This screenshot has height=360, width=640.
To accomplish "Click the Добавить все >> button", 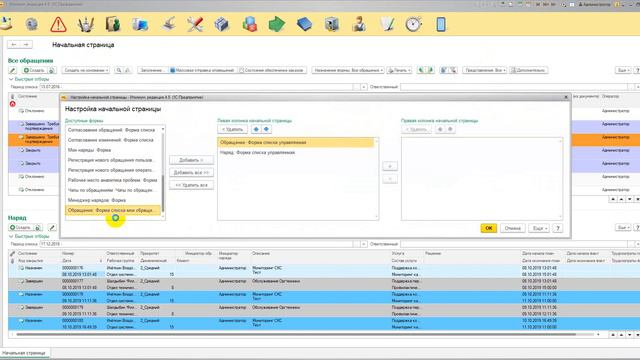I will (191, 173).
